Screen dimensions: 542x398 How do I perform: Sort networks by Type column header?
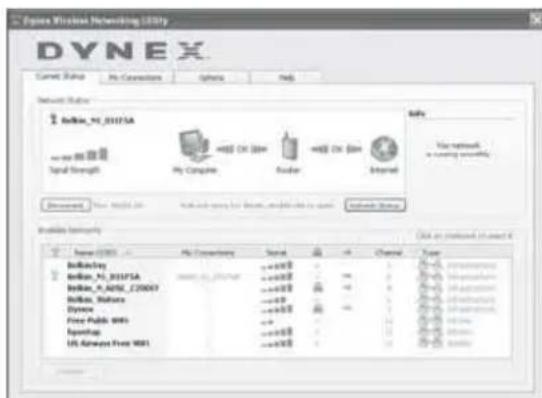(x=431, y=253)
